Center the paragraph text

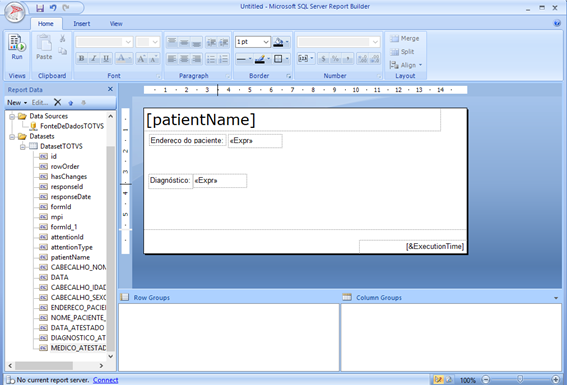coord(184,58)
